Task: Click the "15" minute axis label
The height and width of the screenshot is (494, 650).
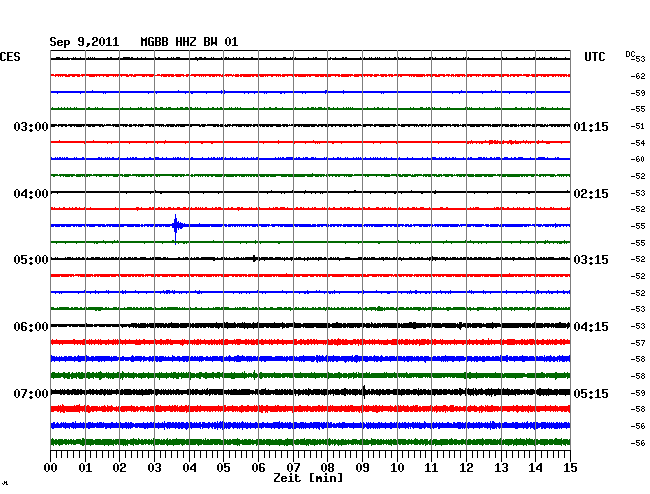Action: 570,468
